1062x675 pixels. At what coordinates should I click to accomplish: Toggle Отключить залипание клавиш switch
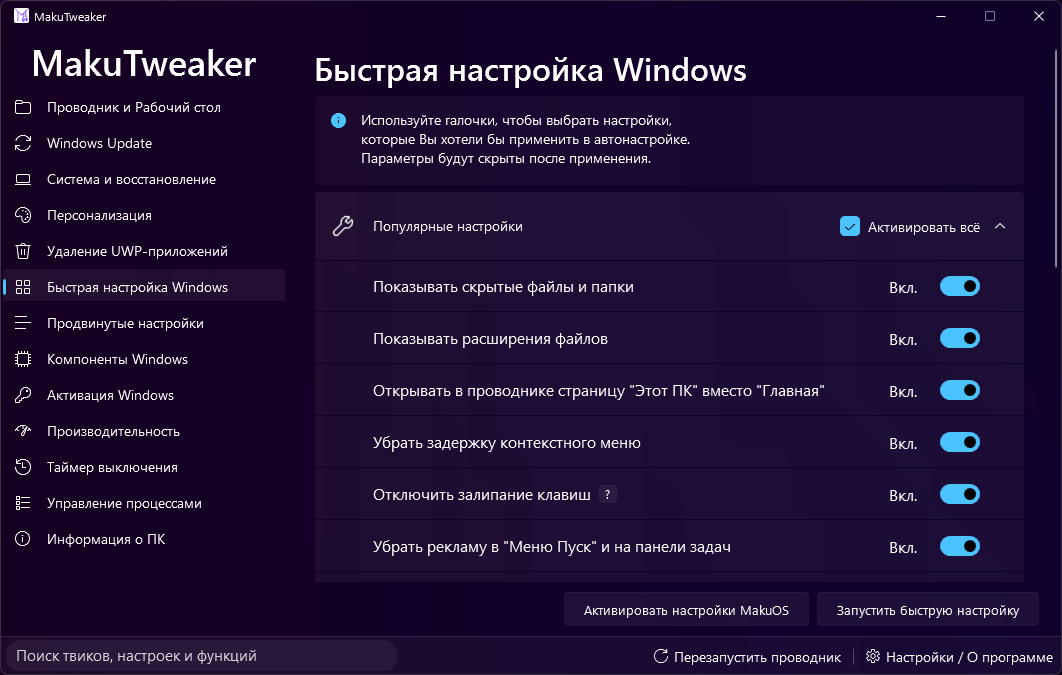[960, 494]
